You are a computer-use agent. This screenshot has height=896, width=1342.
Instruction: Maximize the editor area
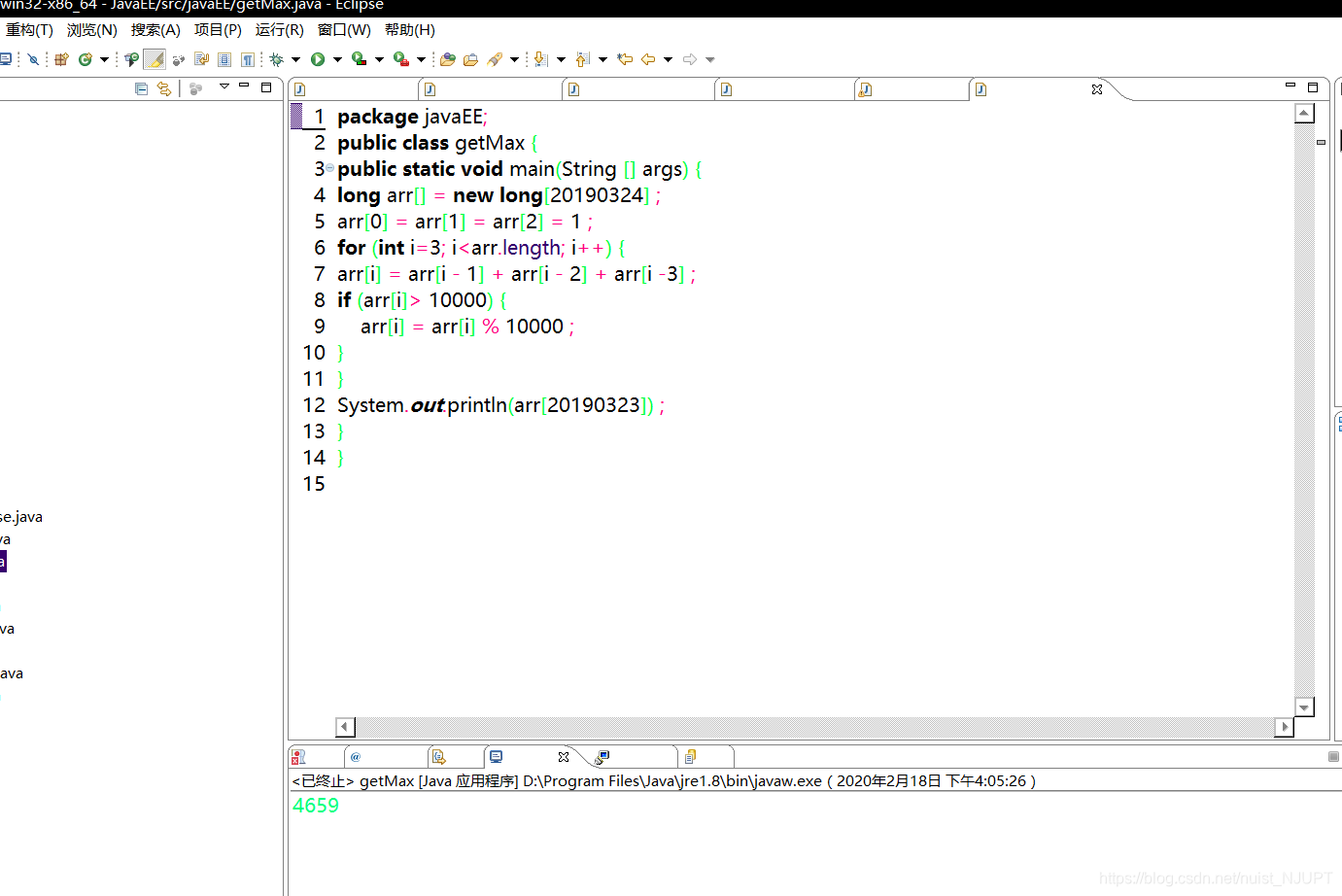1313,87
